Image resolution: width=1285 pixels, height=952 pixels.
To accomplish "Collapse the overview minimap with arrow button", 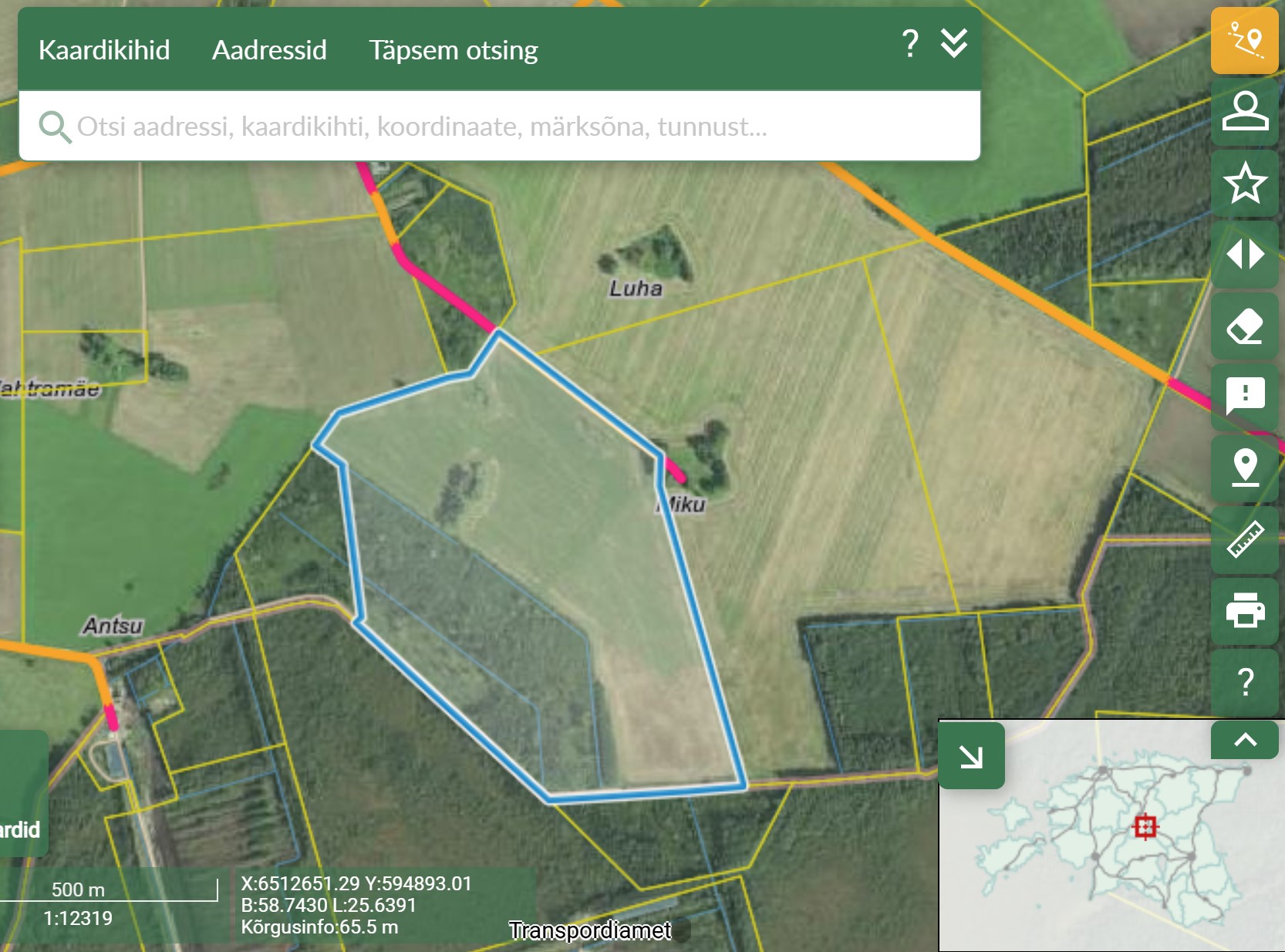I will [971, 756].
